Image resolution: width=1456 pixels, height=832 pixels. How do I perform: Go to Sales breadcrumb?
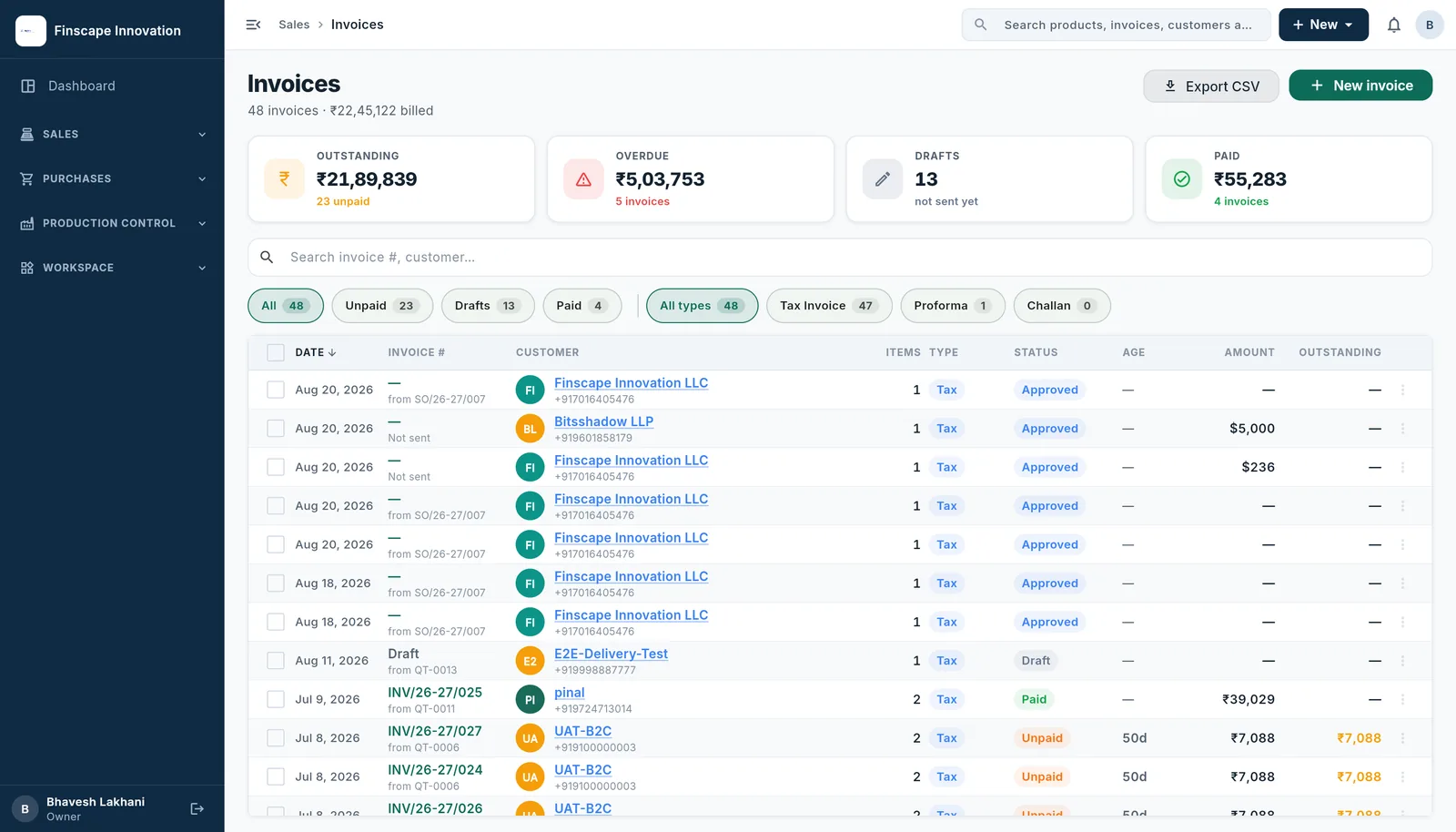[x=294, y=25]
